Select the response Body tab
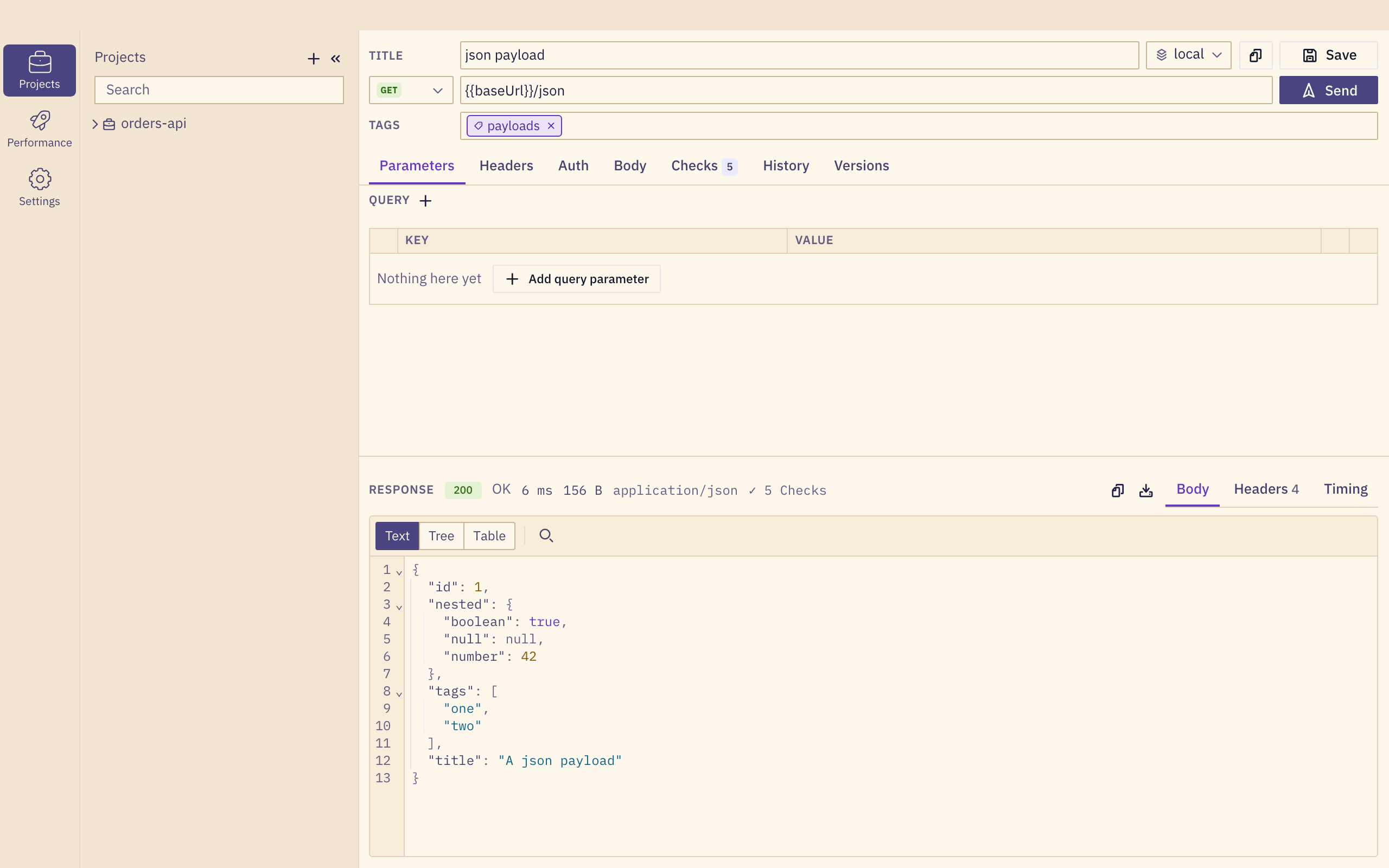The image size is (1389, 868). click(x=1192, y=489)
